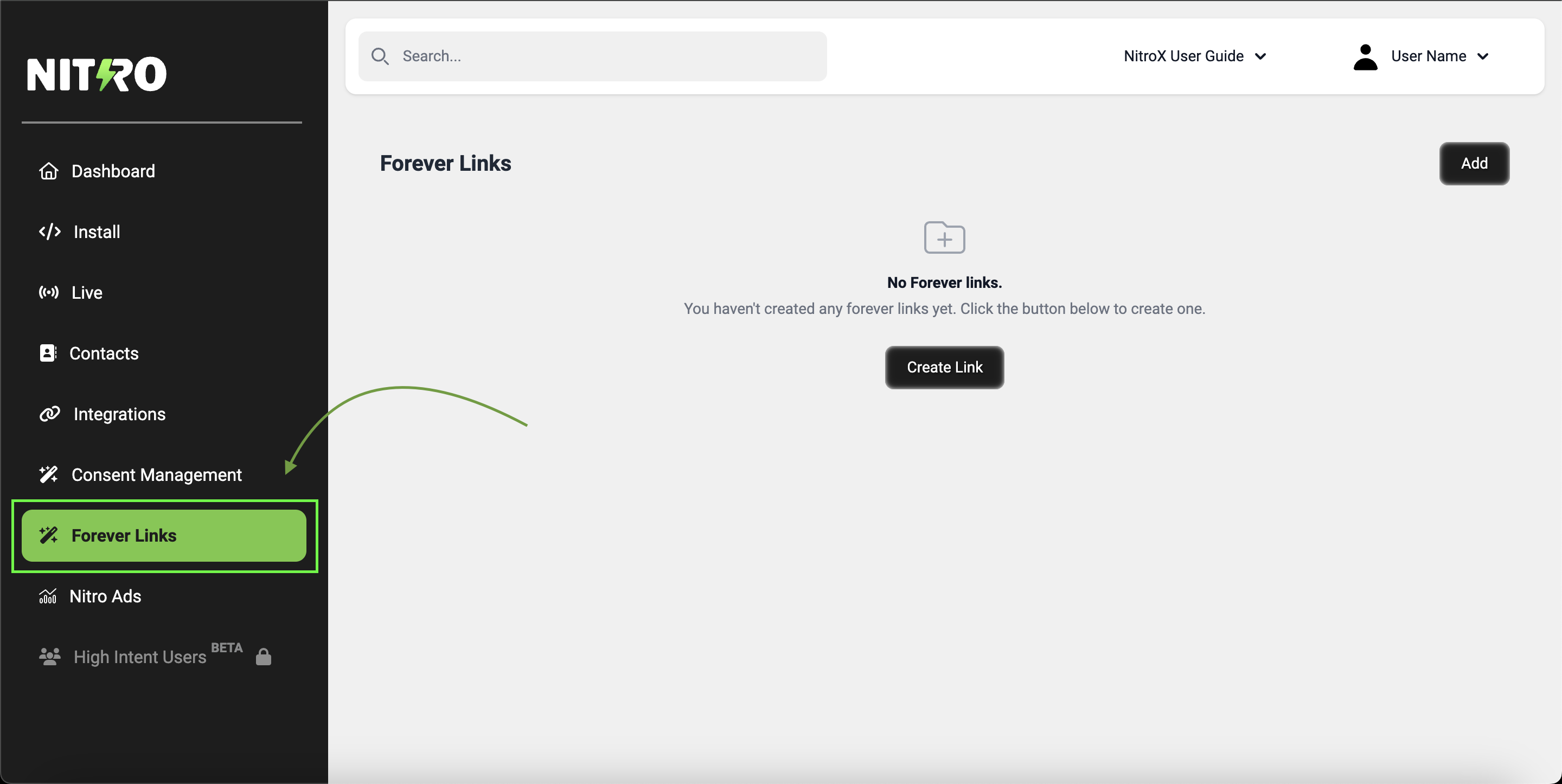This screenshot has height=784, width=1562.
Task: Click the BETA badge label
Action: 227,647
